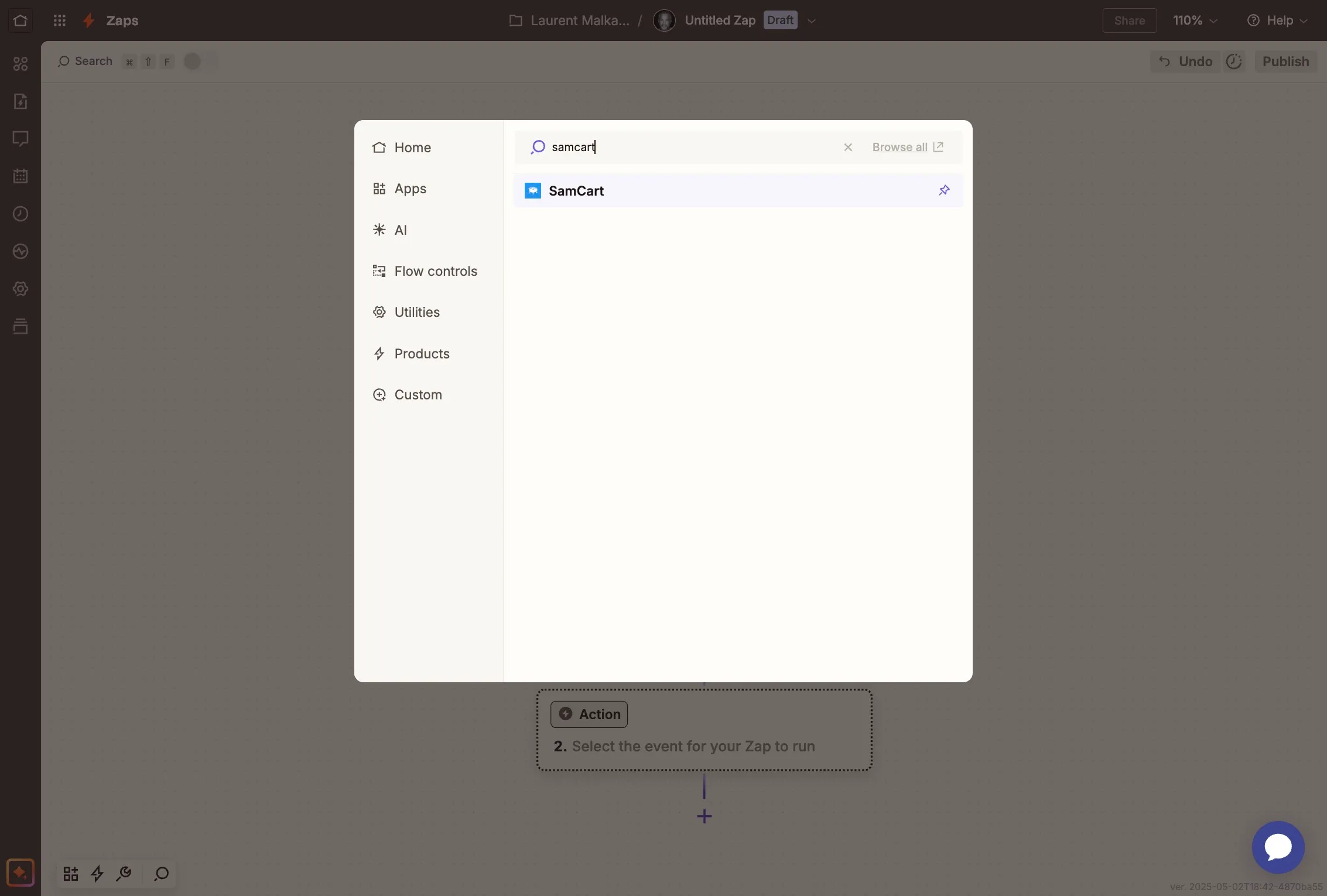The height and width of the screenshot is (896, 1327).
Task: Click the AI sparkle assistant icon bottom-left
Action: click(20, 873)
